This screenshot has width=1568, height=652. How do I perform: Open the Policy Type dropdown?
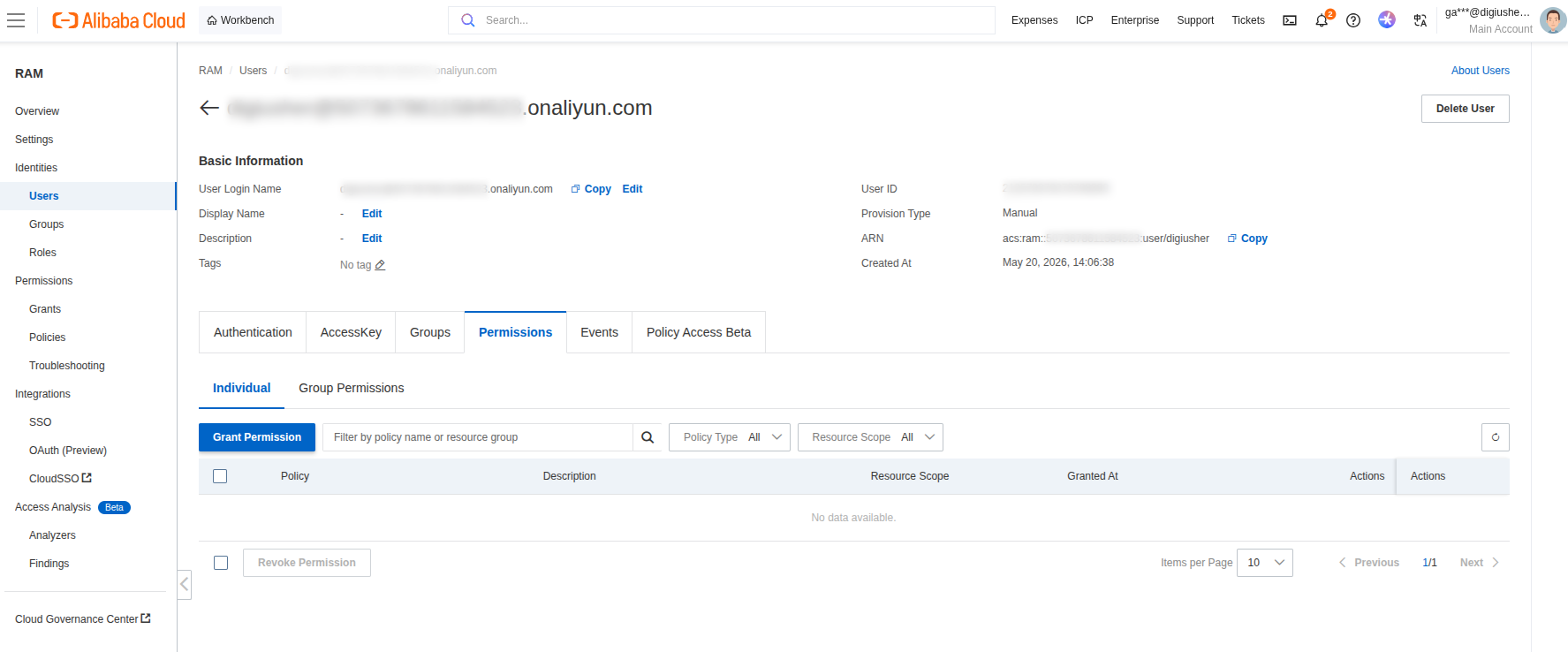[730, 437]
